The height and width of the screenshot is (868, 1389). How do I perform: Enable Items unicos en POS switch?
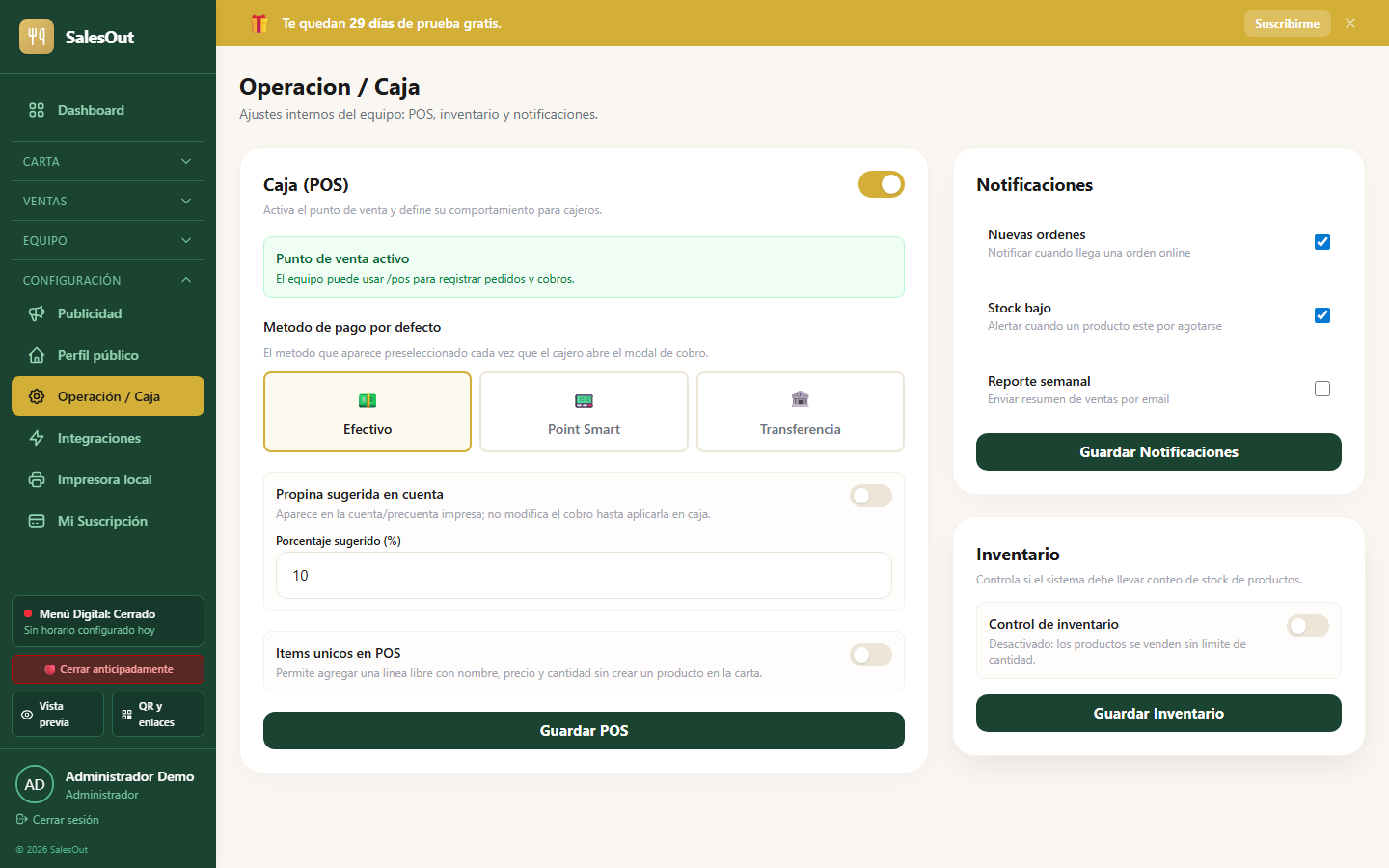(x=871, y=655)
